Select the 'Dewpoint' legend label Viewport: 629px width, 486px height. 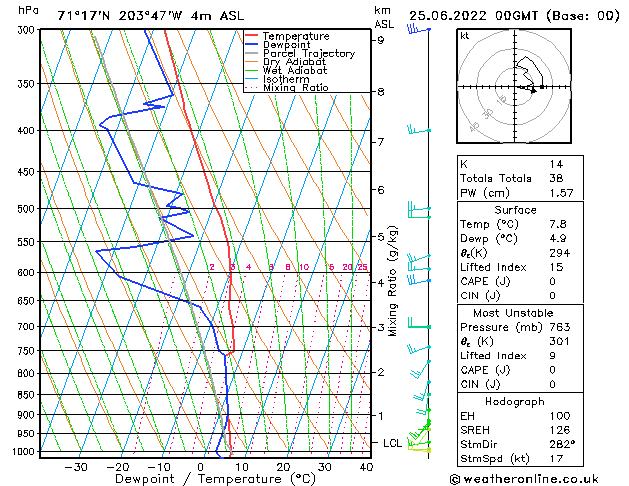point(286,45)
